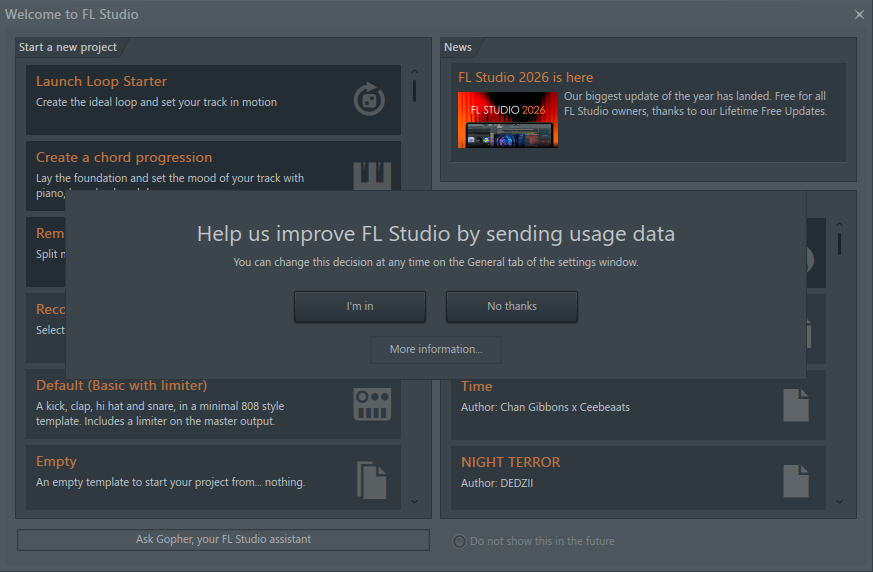The height and width of the screenshot is (572, 873).
Task: Select the Default (Basic with limiter) template title
Action: pos(121,385)
